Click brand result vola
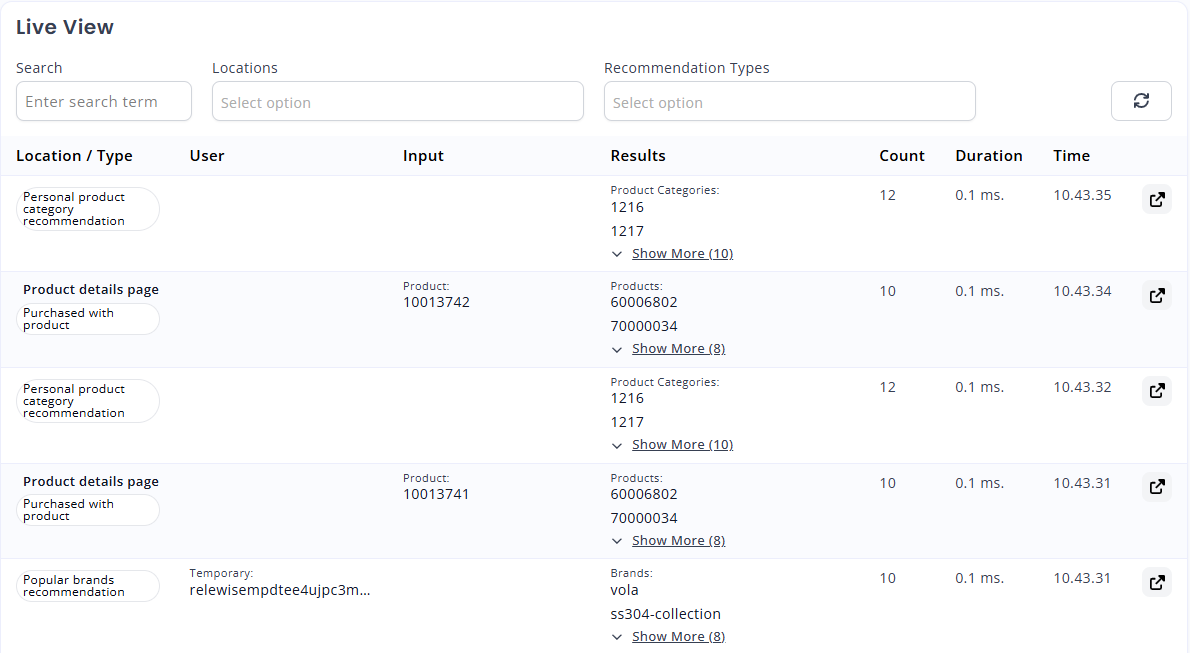 tap(624, 590)
